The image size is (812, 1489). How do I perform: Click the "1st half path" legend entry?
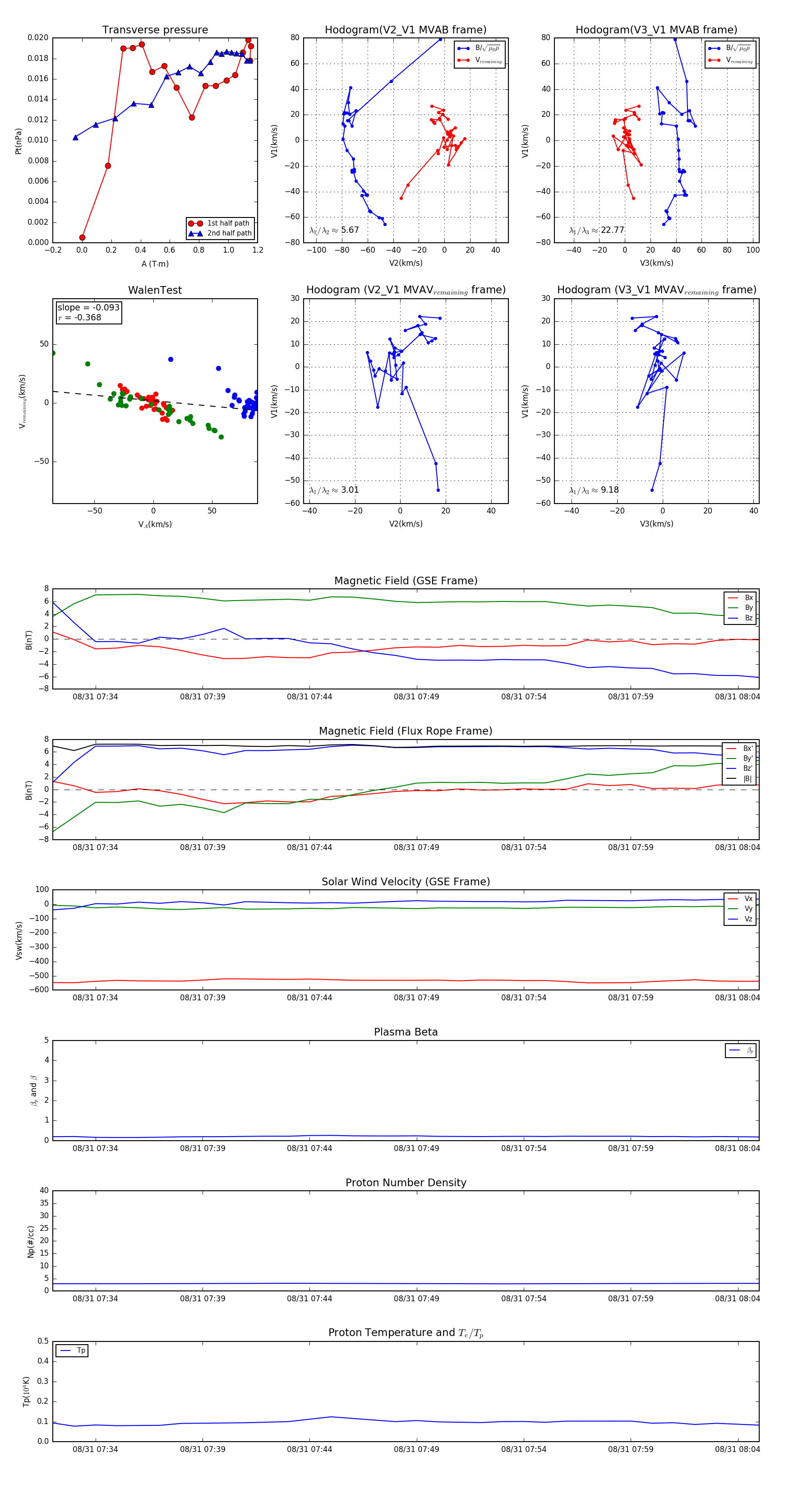coord(220,223)
